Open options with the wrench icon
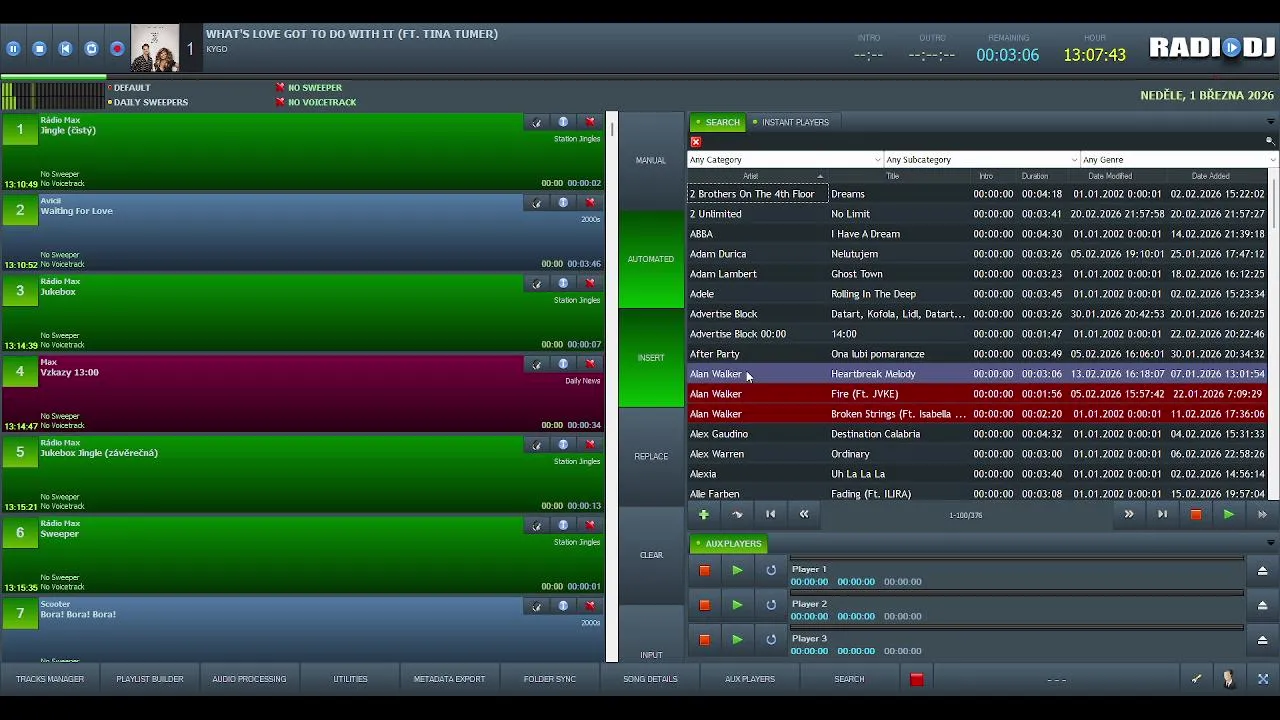The image size is (1280, 720). [1196, 679]
